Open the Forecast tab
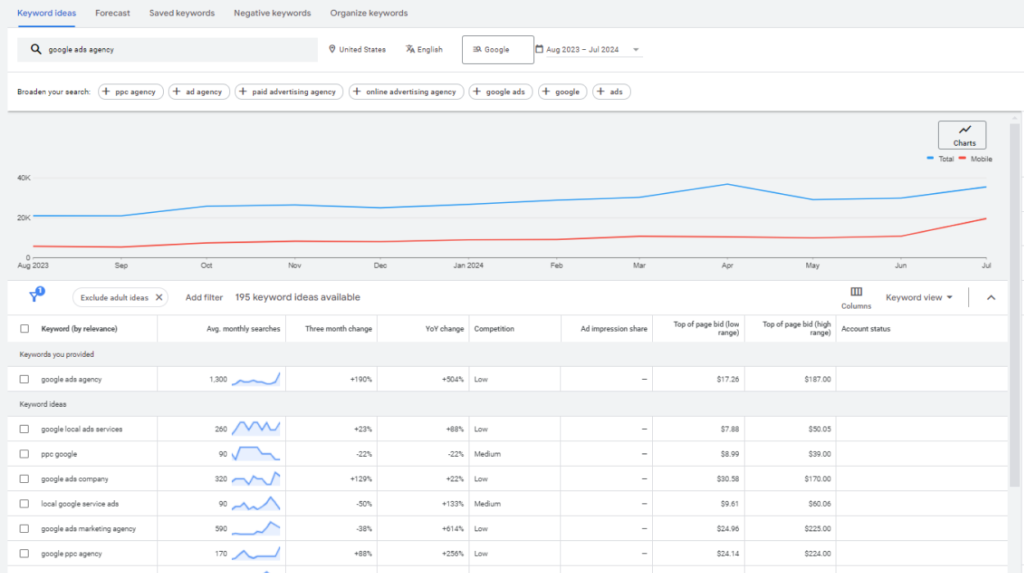Viewport: 1024px width, 573px height. 112,13
